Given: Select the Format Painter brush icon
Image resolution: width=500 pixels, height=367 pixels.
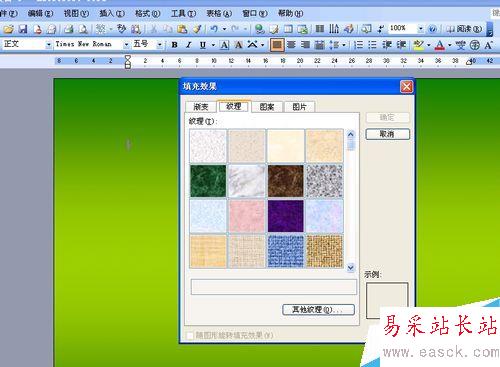Looking at the screenshot, I should 197,29.
